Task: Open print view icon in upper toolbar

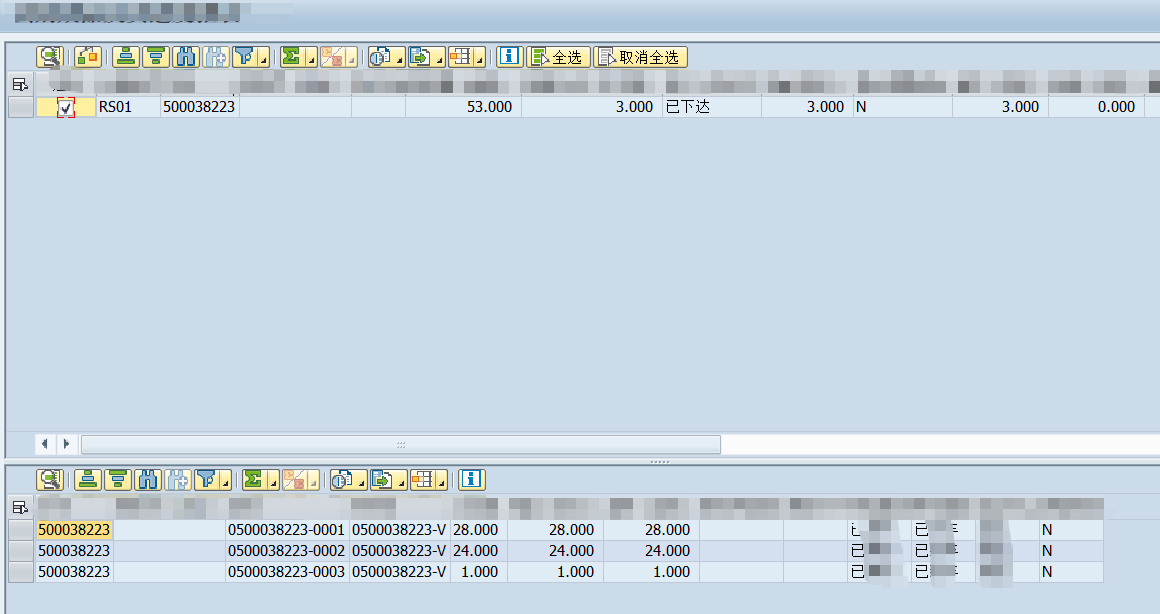Action: (380, 57)
